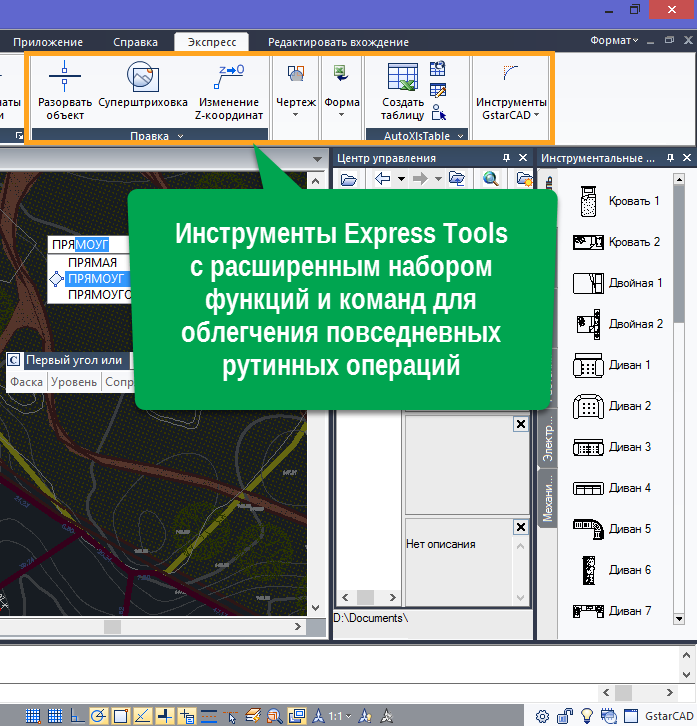Screen dimensions: 699x726
Task: Insert the Кровать 1 block
Action: (x=619, y=201)
